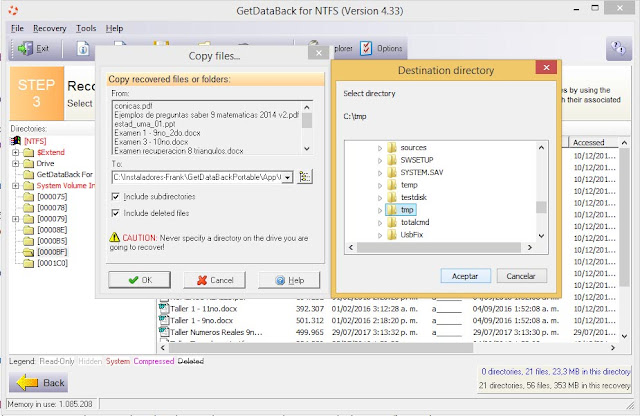Screen dimensions: 640x416
Task: Expand the [000079] tree node
Action: click(x=16, y=219)
